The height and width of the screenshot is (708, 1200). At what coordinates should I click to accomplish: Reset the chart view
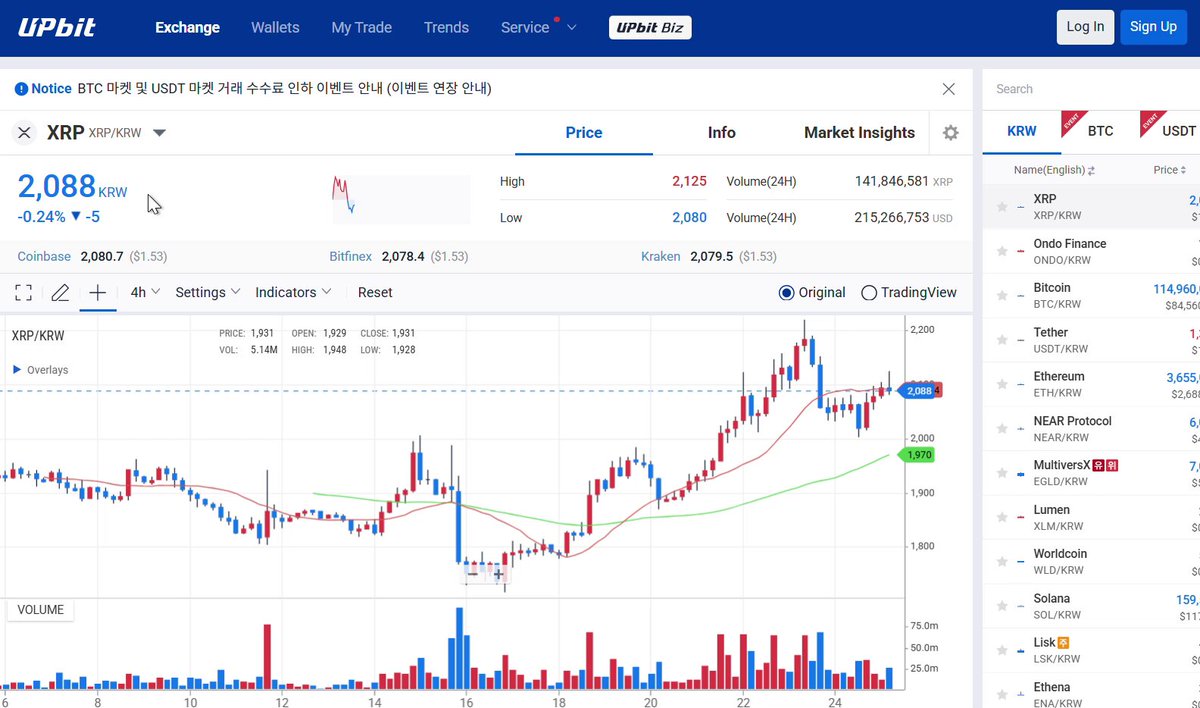375,292
